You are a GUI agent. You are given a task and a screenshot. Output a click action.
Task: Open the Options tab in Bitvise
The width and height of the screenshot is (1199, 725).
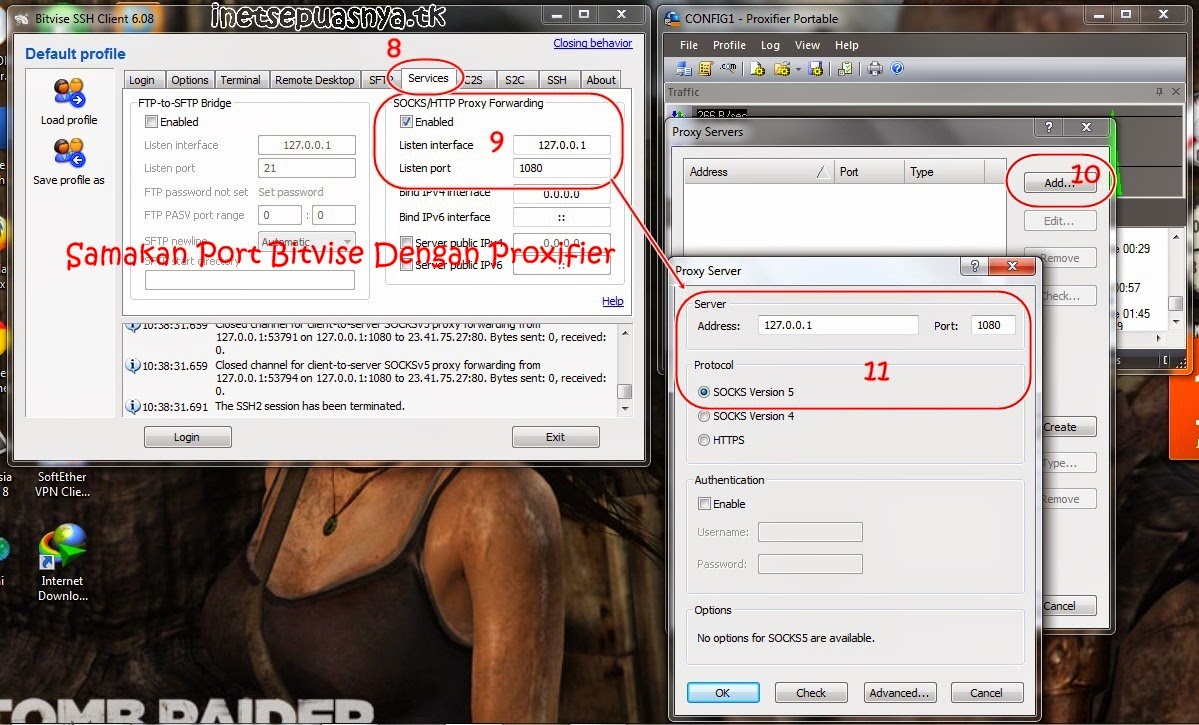tap(190, 80)
